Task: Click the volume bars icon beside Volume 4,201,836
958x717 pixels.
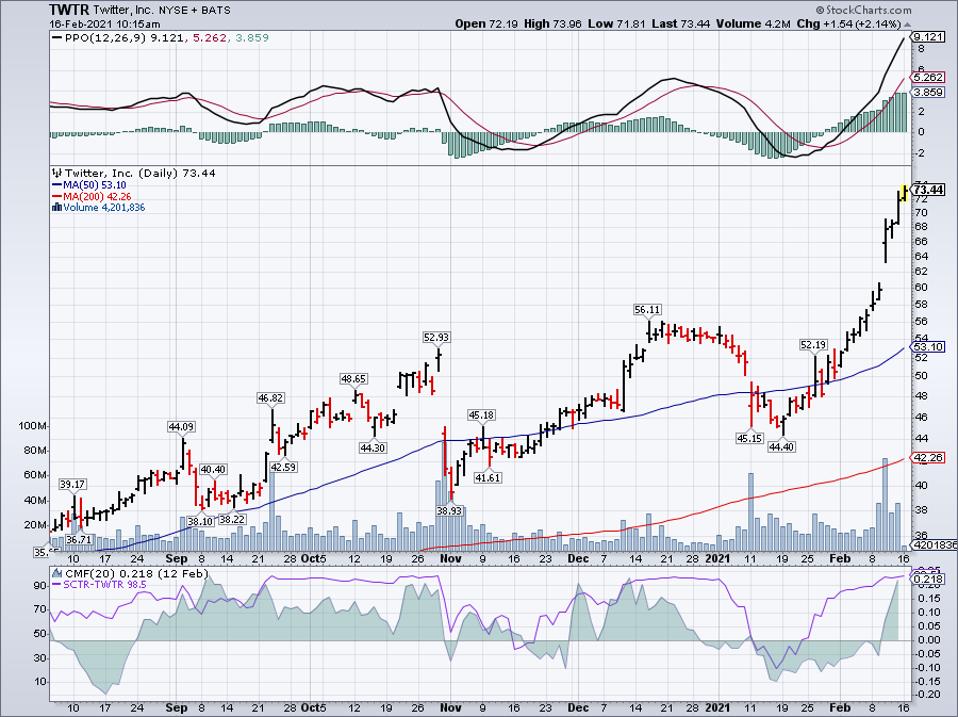Action: click(57, 207)
